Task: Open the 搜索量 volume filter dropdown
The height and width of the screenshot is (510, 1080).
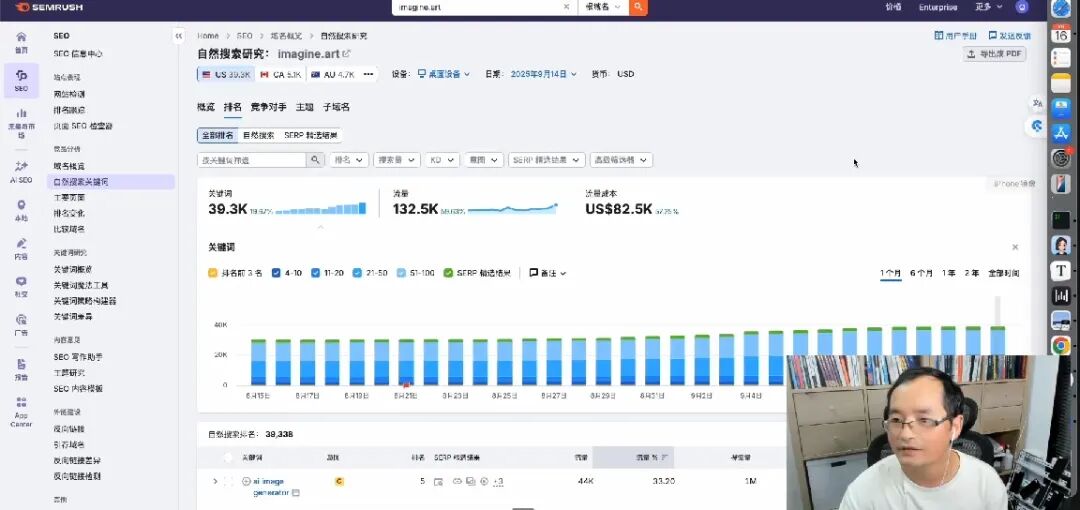Action: [x=397, y=160]
